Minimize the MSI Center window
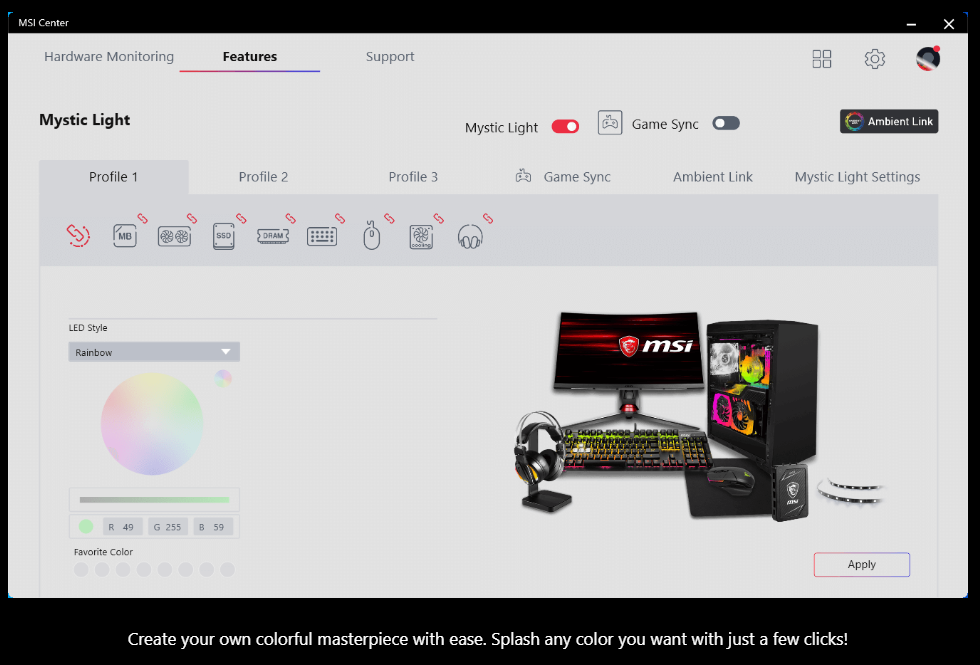980x665 pixels. coord(911,24)
